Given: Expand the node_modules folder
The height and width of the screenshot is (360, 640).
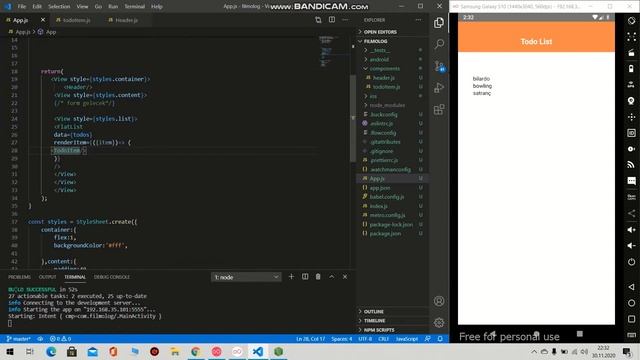Looking at the screenshot, I should pos(393,105).
